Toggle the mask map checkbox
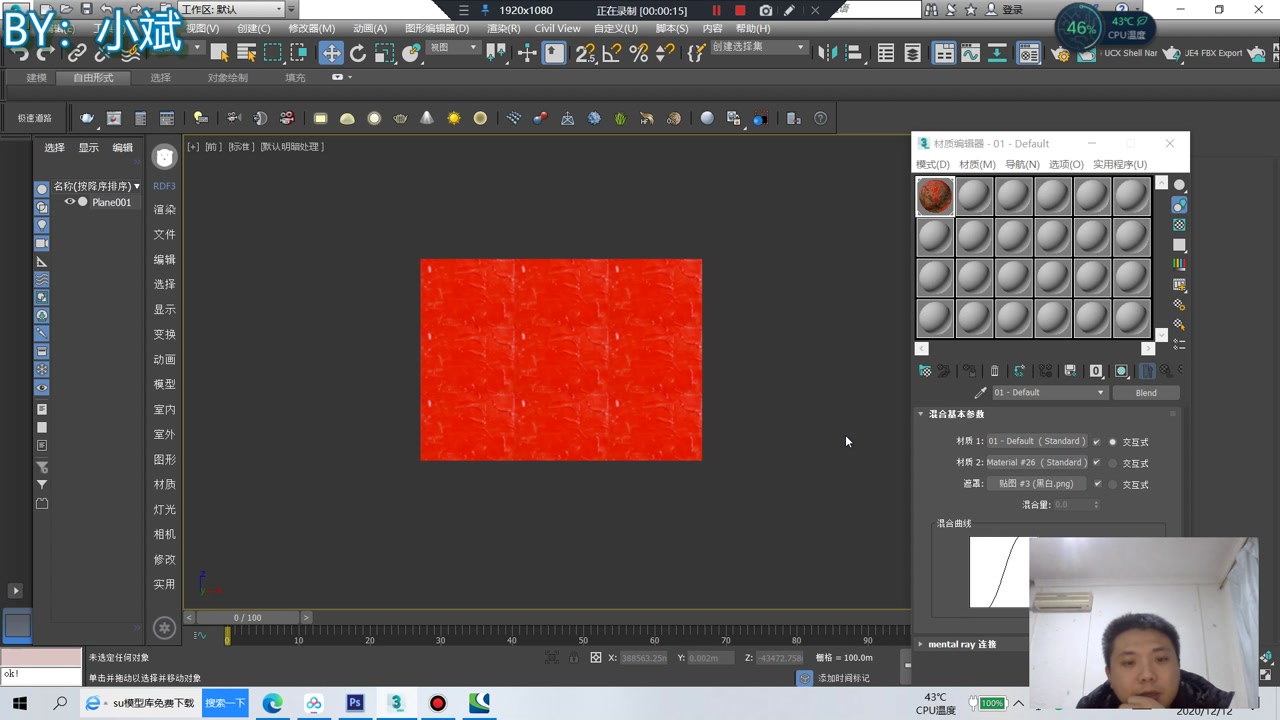This screenshot has height=720, width=1280. coord(1097,484)
